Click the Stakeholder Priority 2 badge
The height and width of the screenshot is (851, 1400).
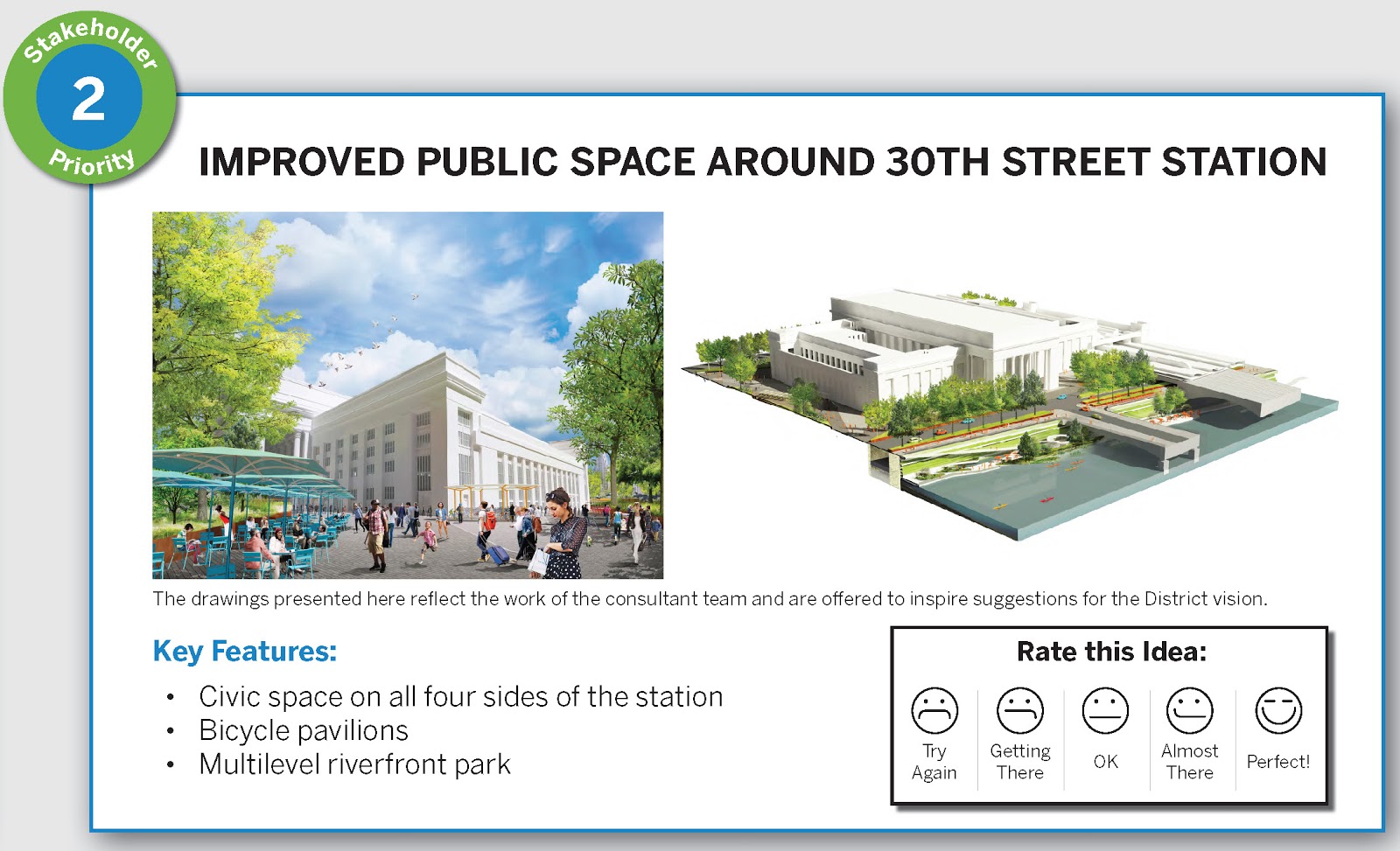(x=89, y=98)
